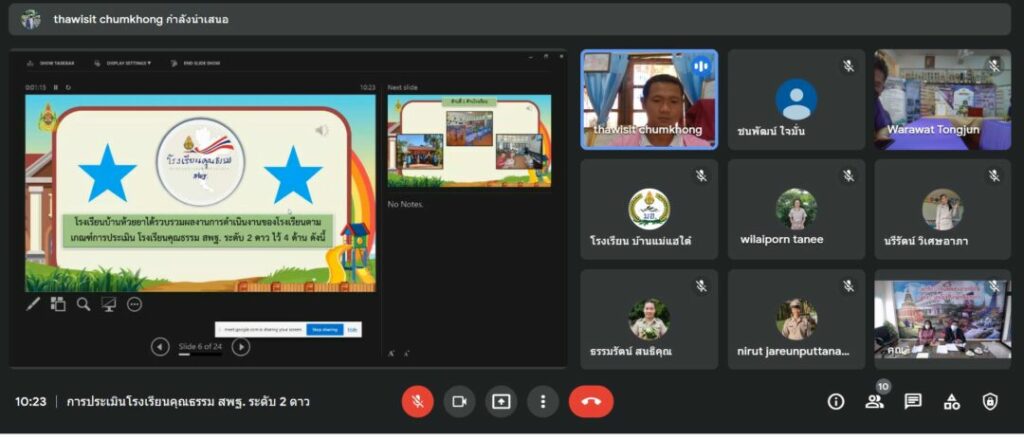The image size is (1024, 439).
Task: Toggle the camera button
Action: (x=459, y=401)
